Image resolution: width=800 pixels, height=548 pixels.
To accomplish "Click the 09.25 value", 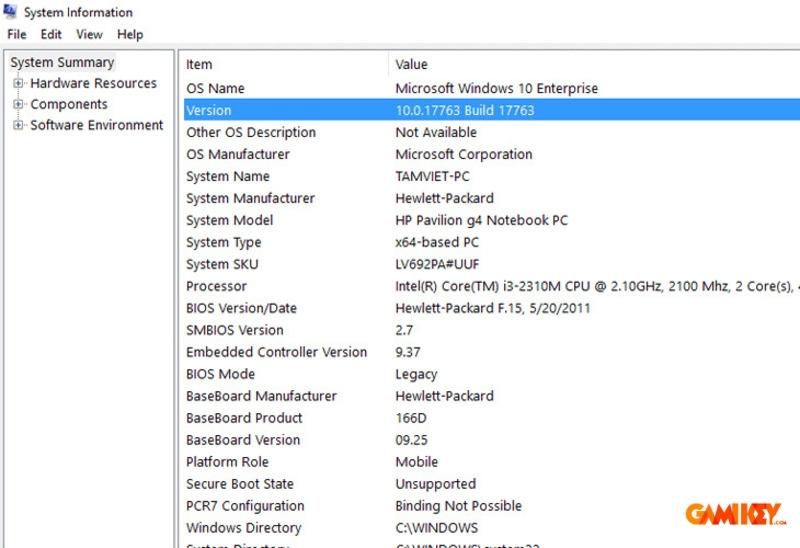I will pos(411,439).
